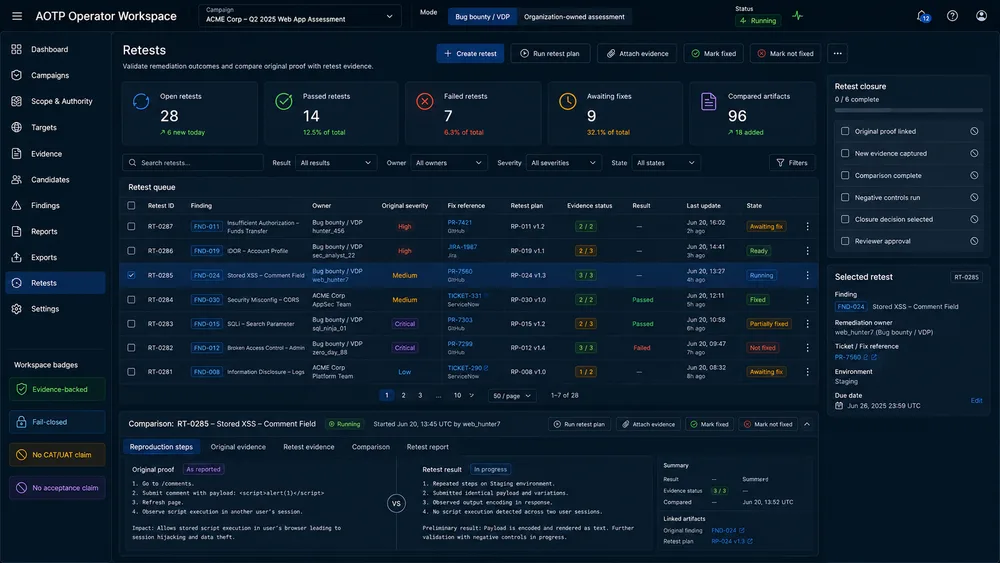The width and height of the screenshot is (1000, 563).
Task: Click the due date calendar icon
Action: point(839,406)
